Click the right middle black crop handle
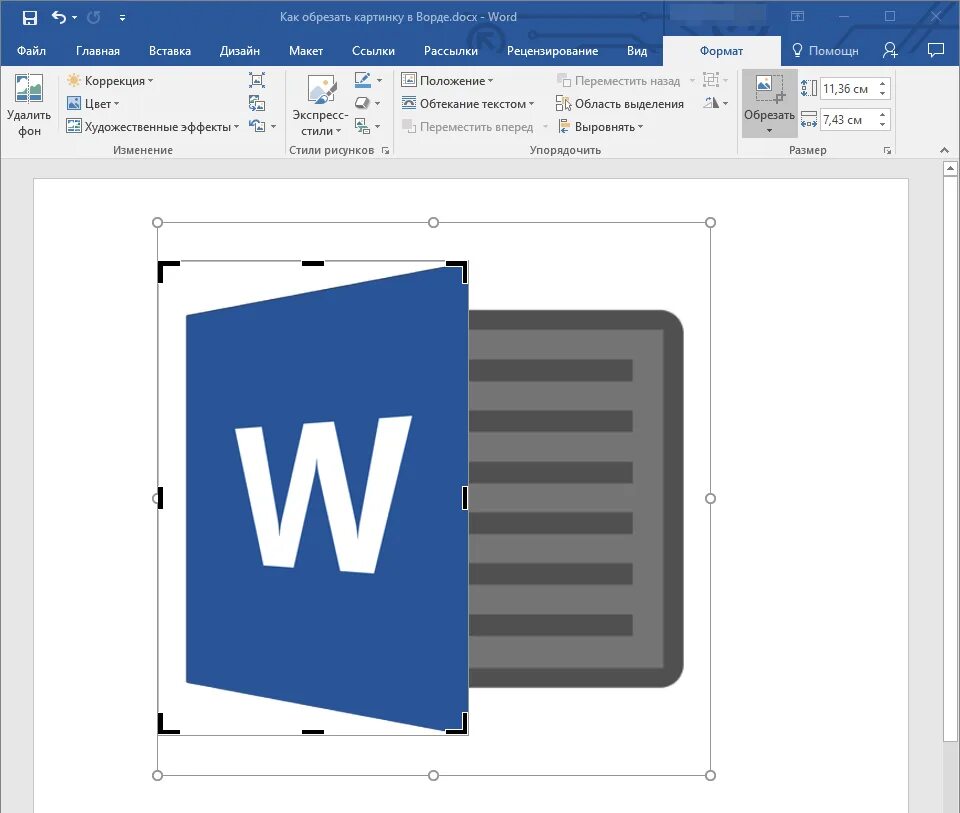Viewport: 960px width, 813px height. point(465,498)
